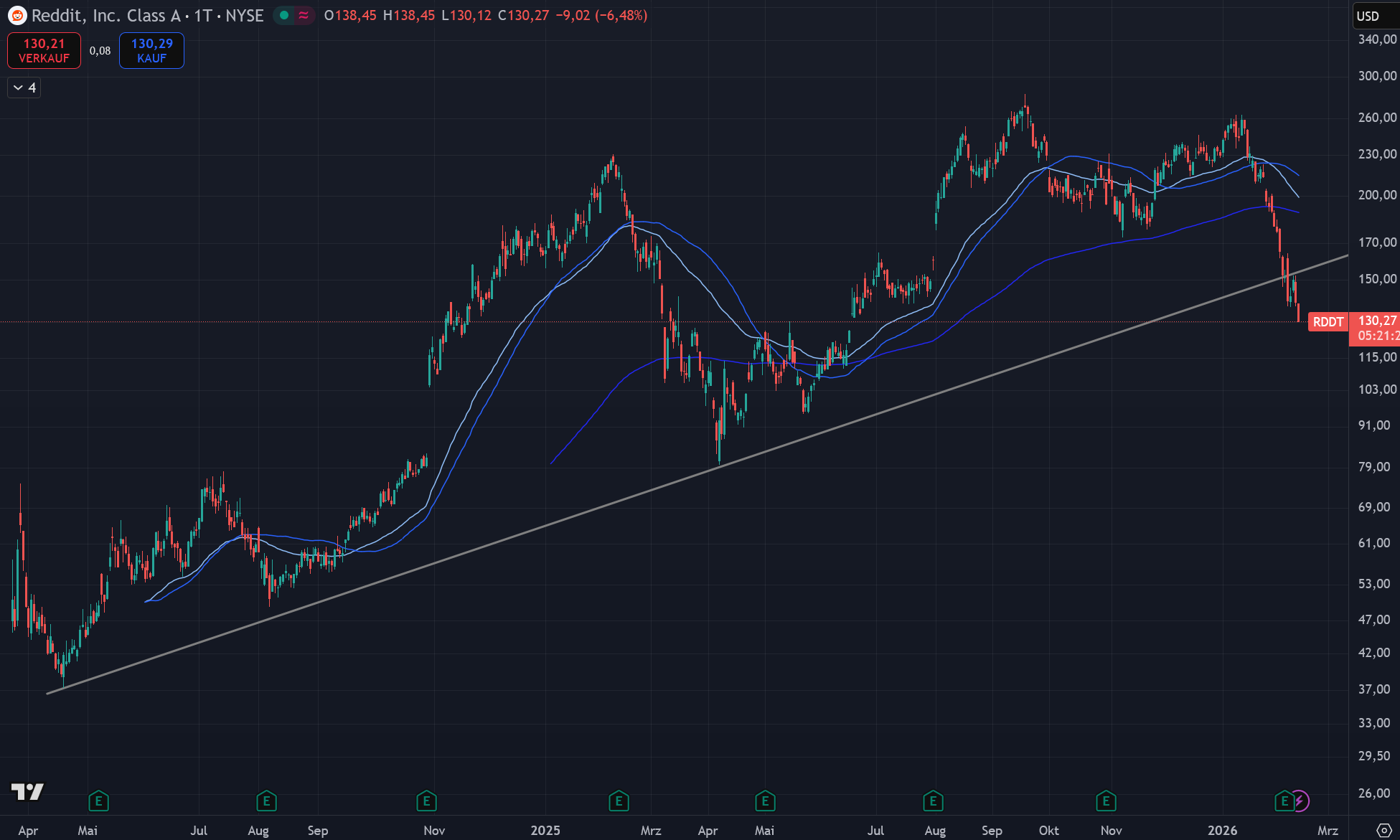Click the 200,00 level on price scale

coord(1376,195)
